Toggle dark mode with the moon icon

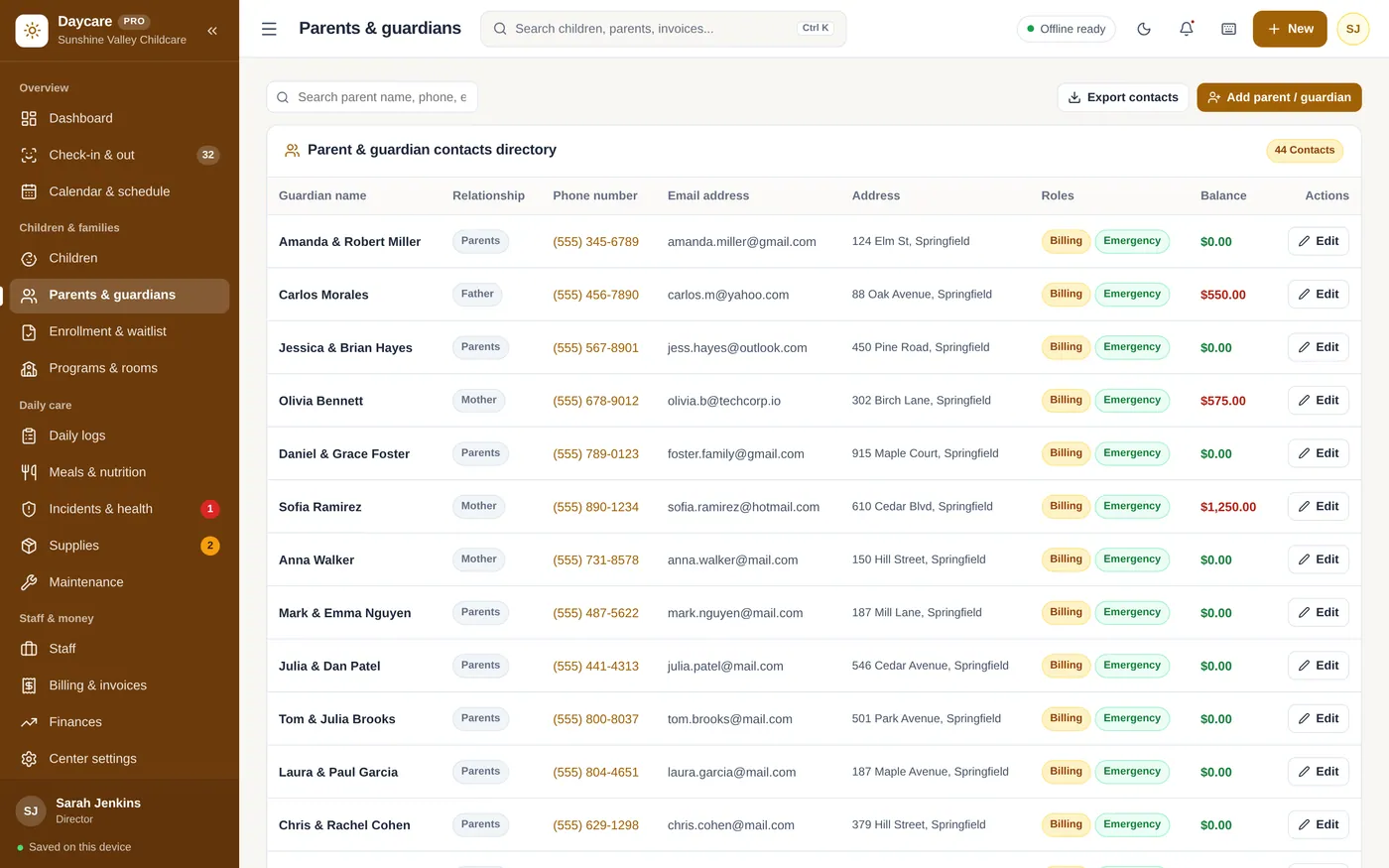[1144, 29]
